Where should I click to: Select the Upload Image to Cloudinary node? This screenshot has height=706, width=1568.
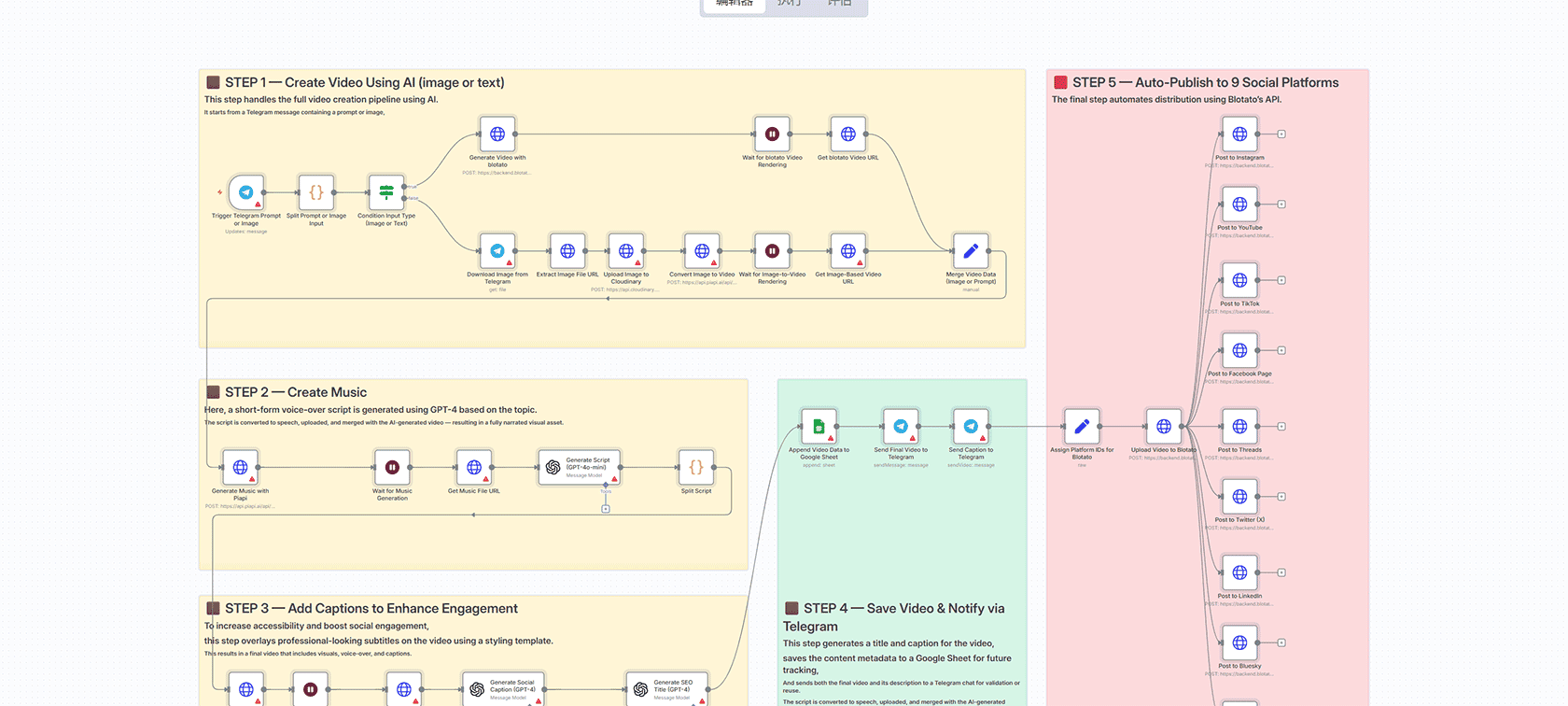626,251
